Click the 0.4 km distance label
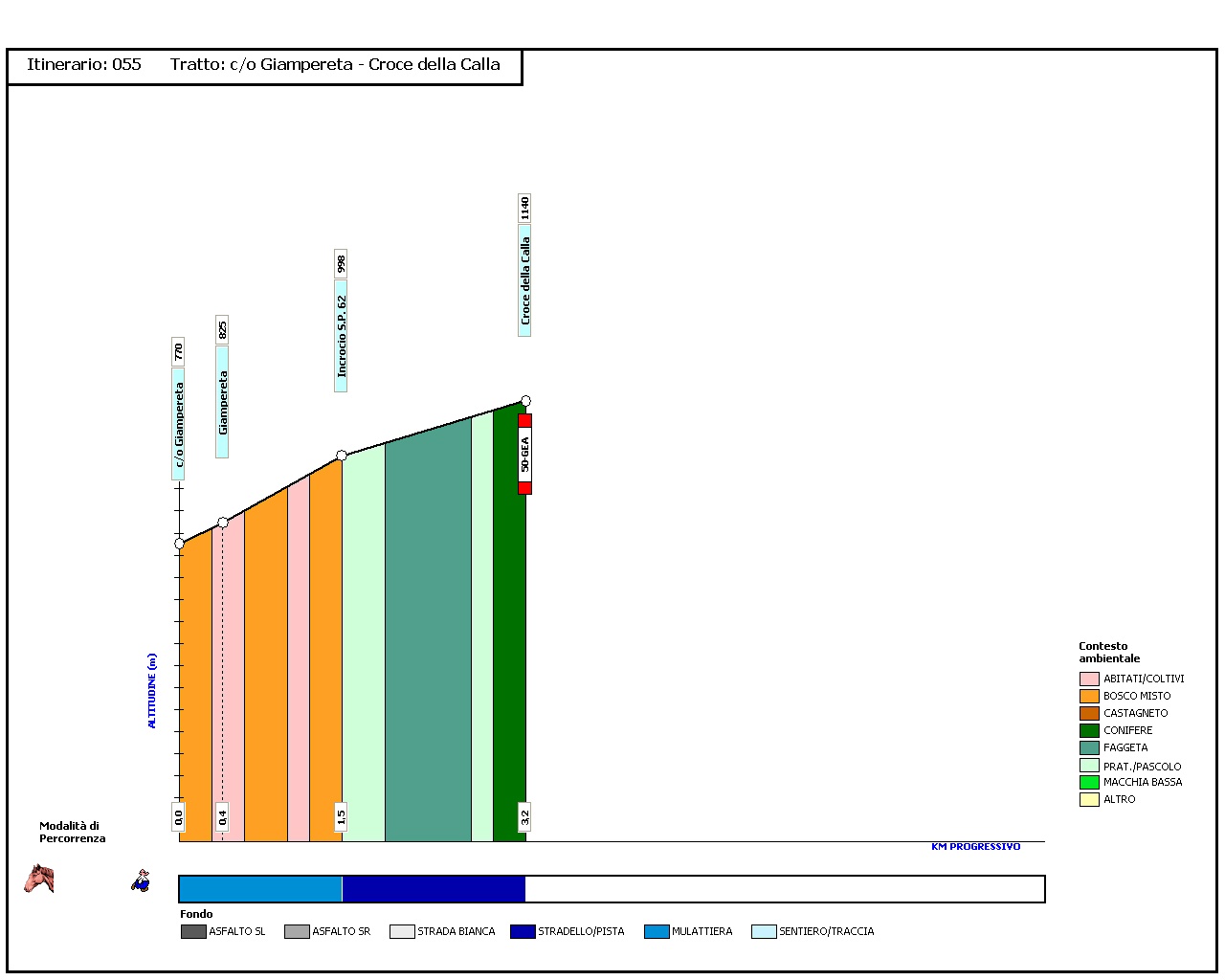This screenshot has height=980, width=1225. [x=223, y=816]
